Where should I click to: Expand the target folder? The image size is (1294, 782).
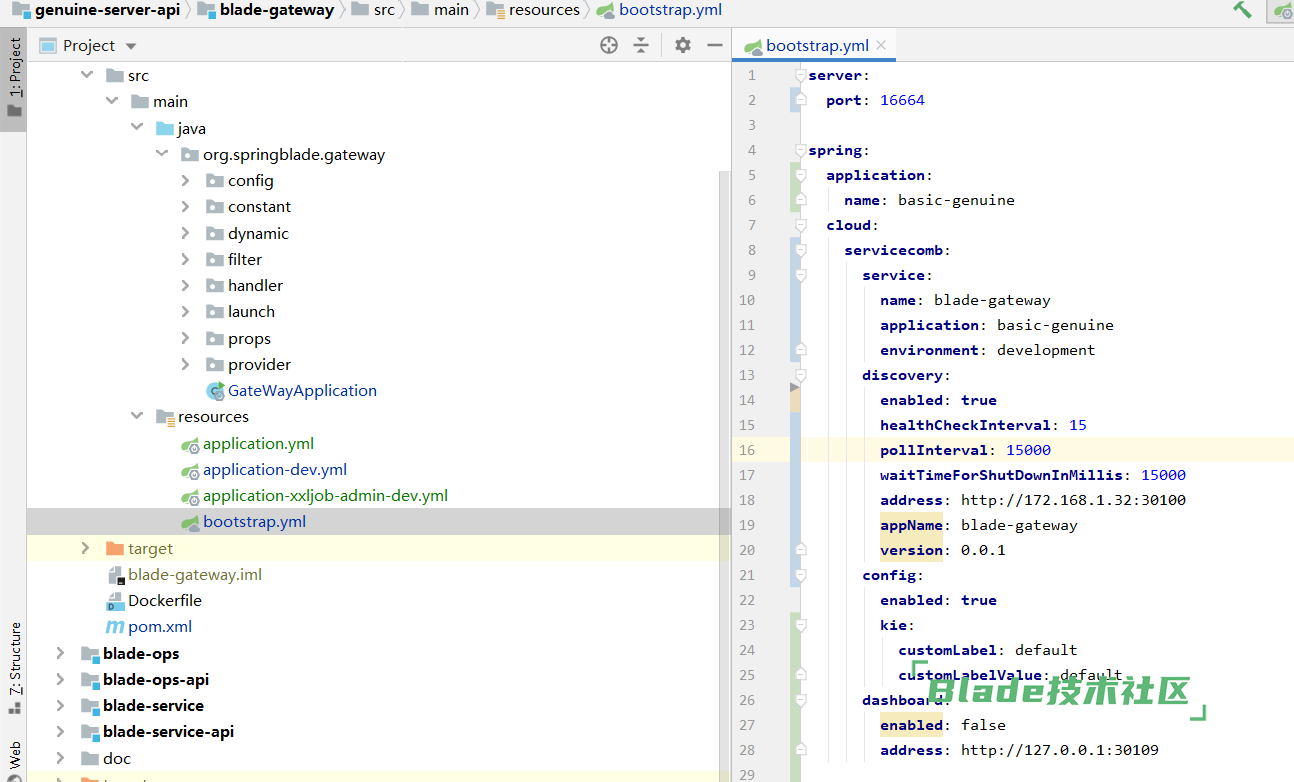tap(86, 548)
